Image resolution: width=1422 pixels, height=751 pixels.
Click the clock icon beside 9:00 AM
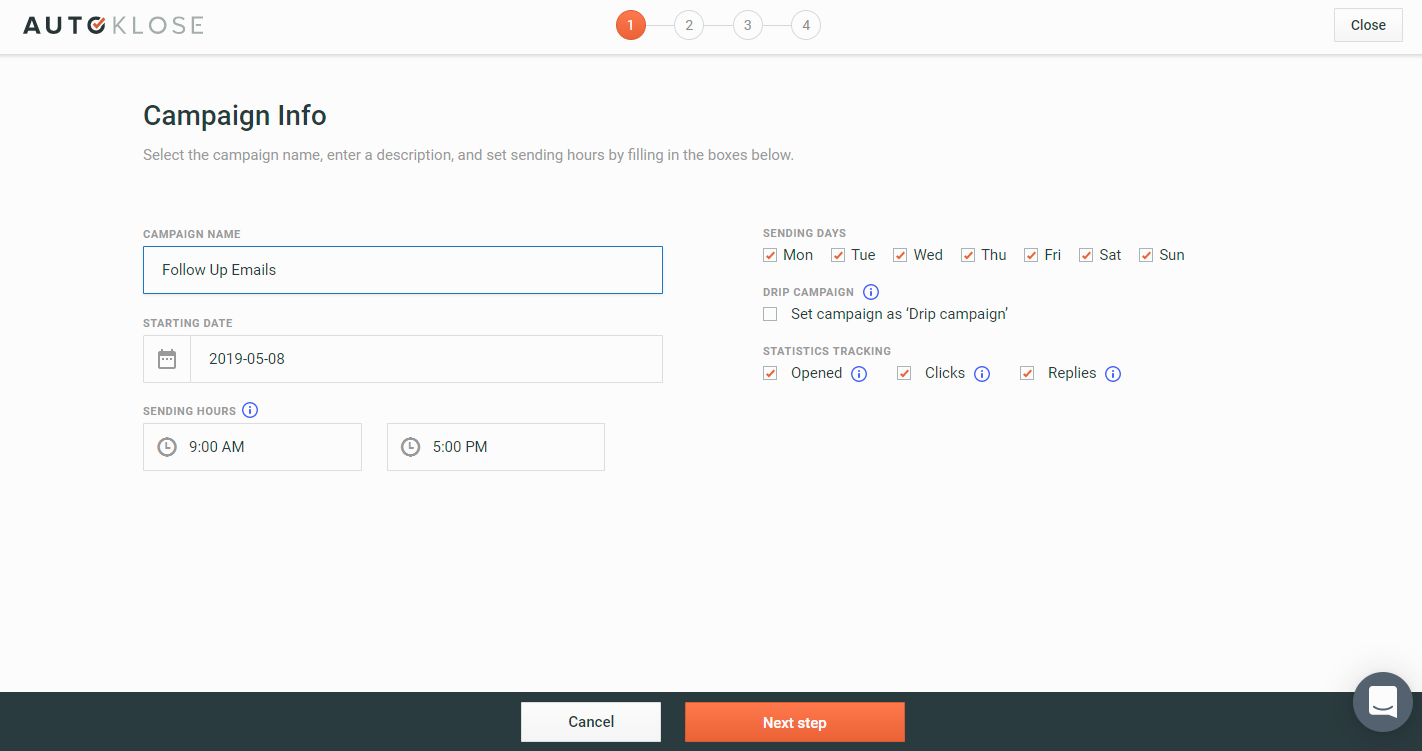[x=167, y=447]
